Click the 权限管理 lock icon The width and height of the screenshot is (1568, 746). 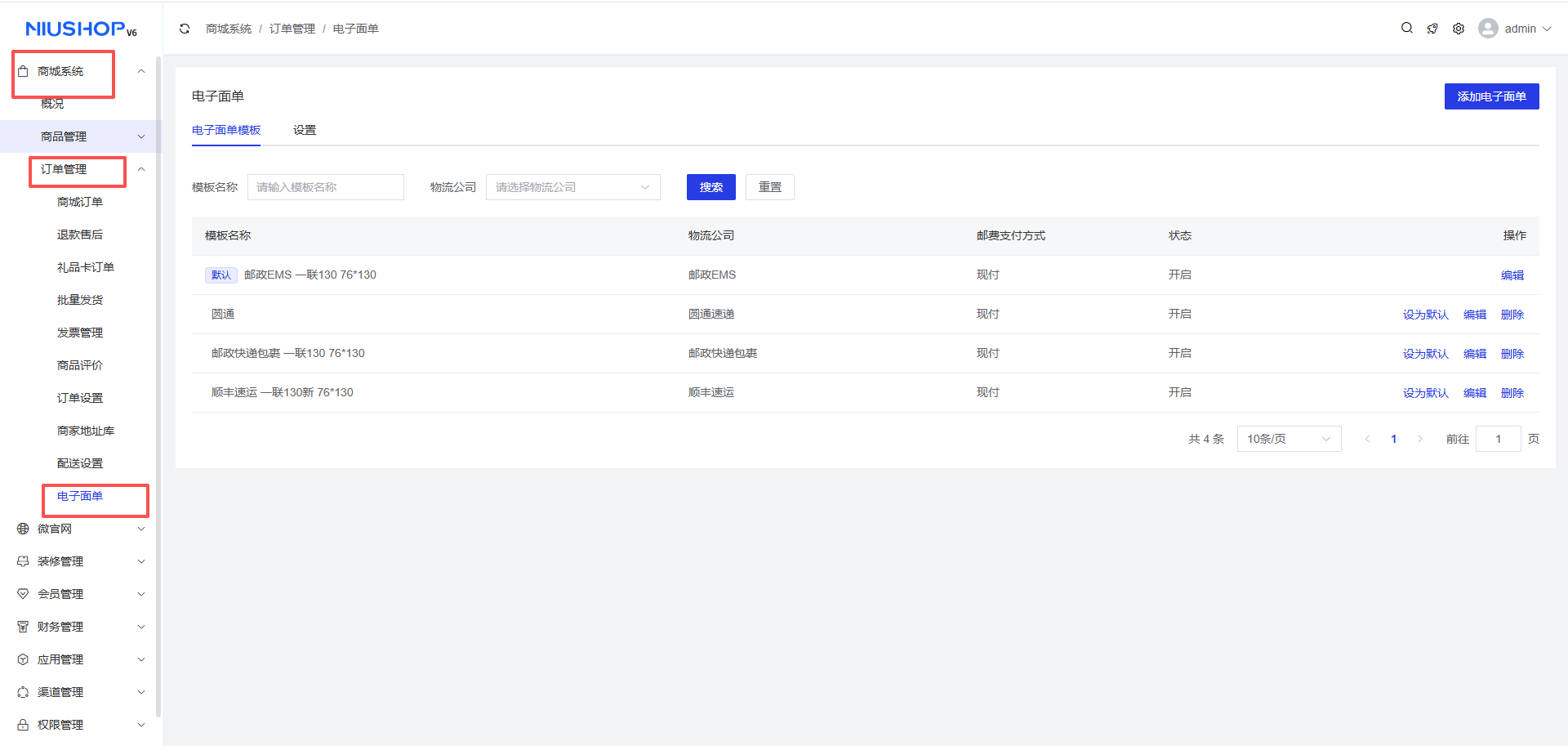(x=23, y=725)
